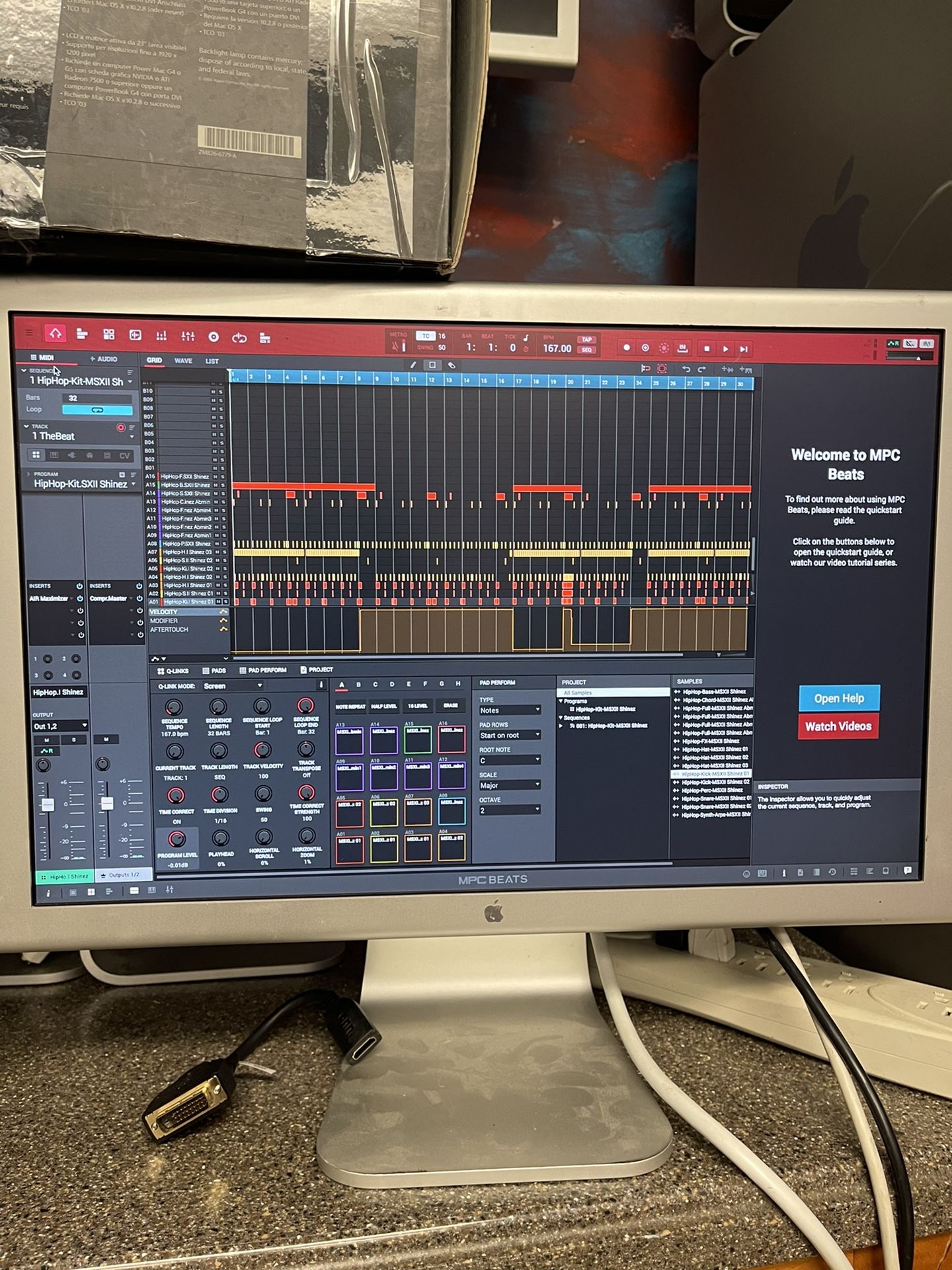Switch to the AUDIO tab
The image size is (952, 1270).
104,359
